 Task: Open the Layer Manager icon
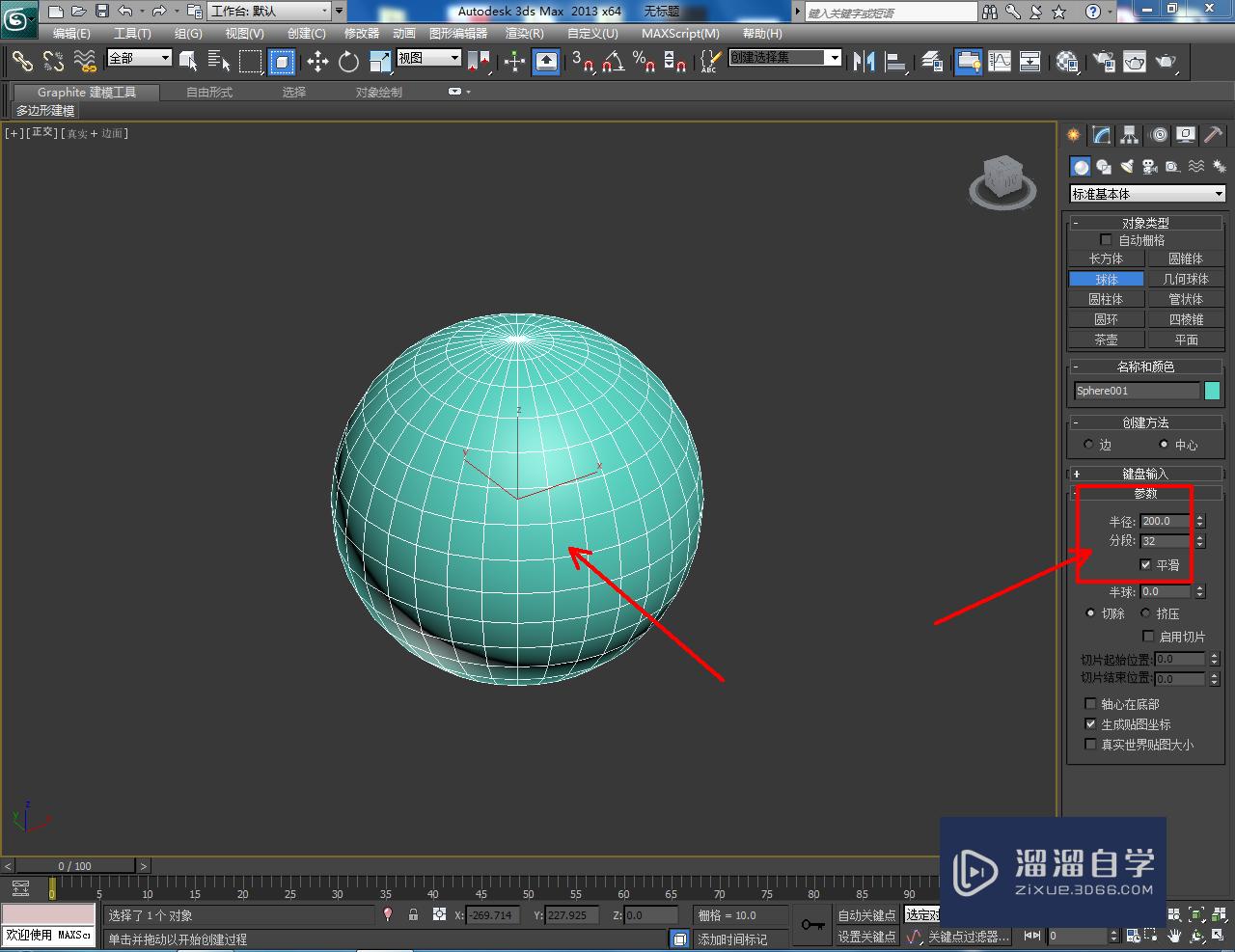932,62
